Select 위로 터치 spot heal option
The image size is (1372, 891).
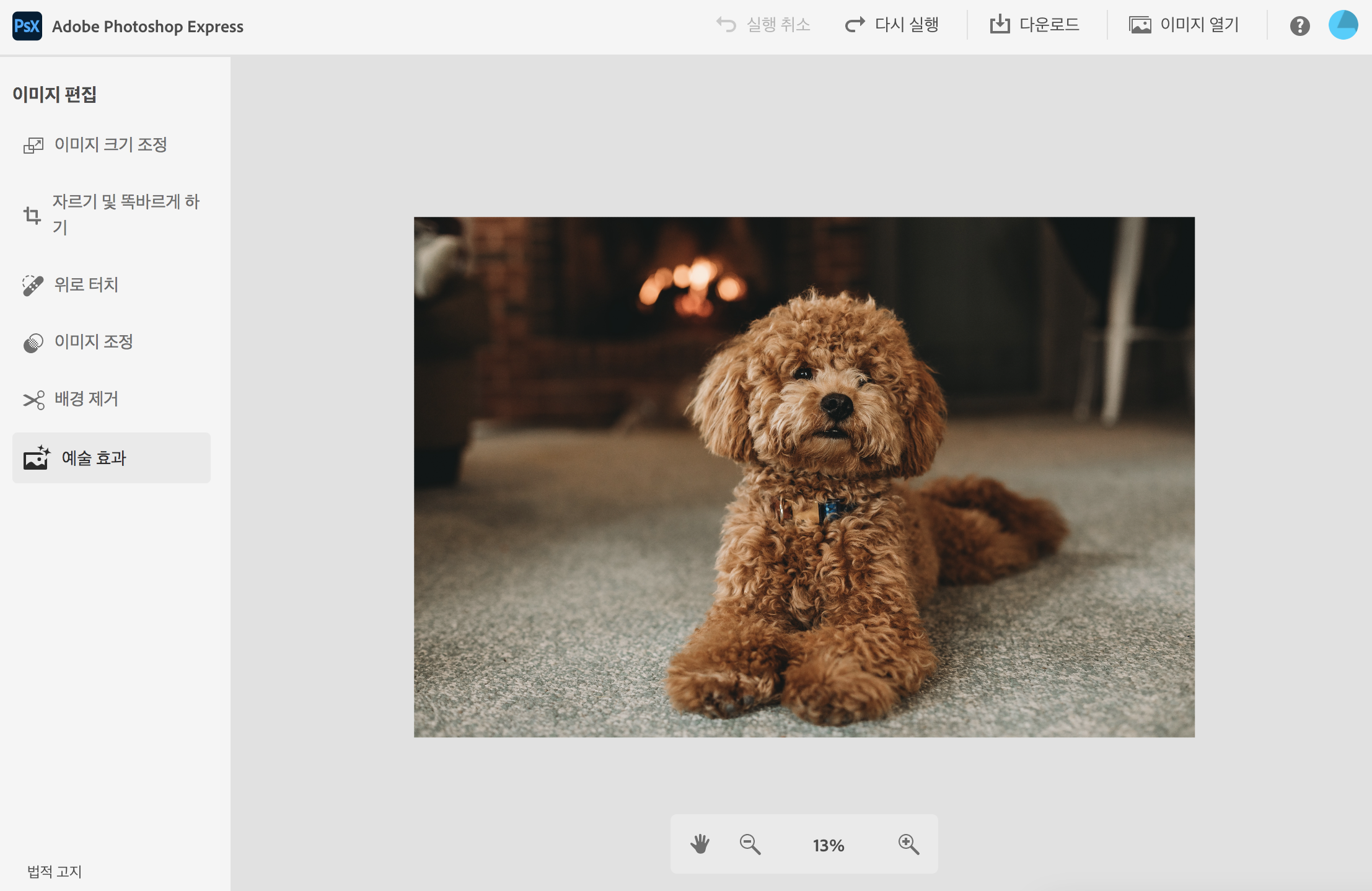[86, 284]
